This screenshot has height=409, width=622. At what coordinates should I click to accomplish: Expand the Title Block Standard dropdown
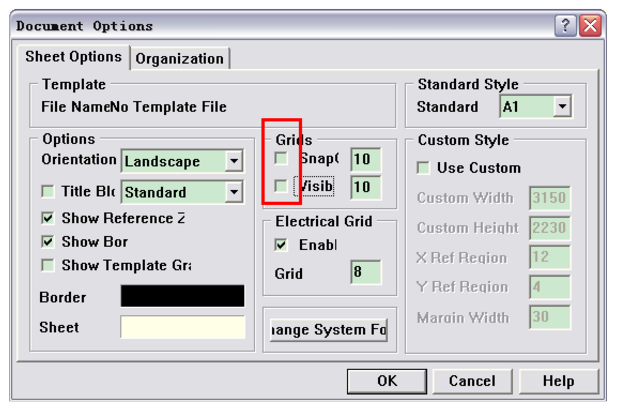233,192
